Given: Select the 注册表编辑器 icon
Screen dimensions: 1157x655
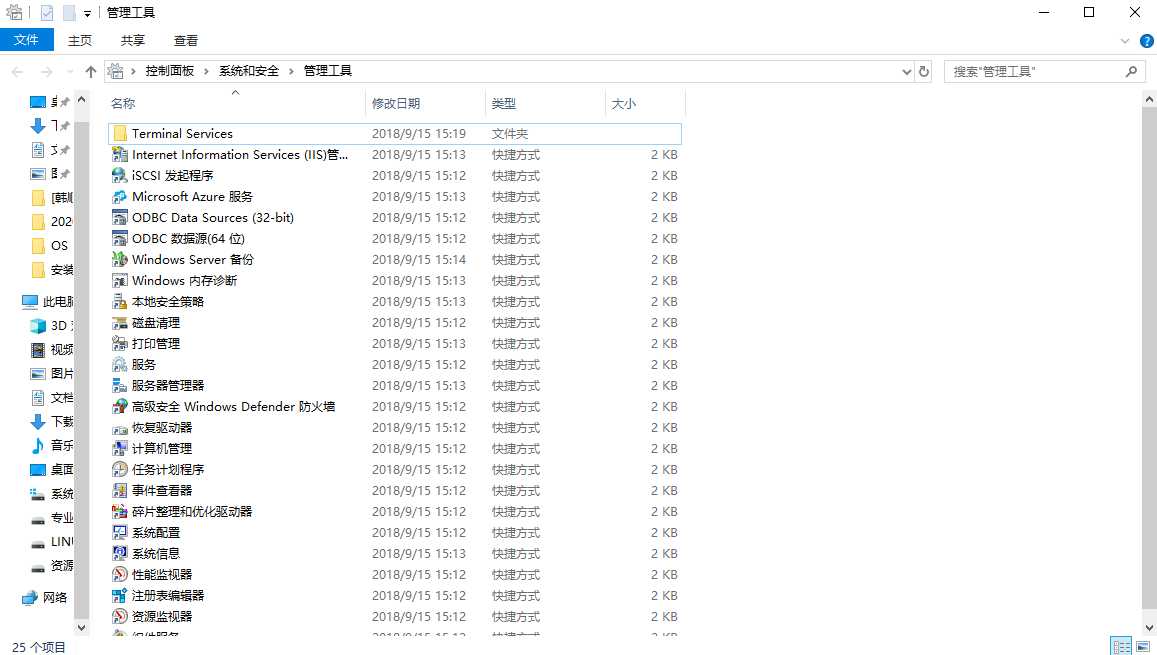Looking at the screenshot, I should click(120, 595).
